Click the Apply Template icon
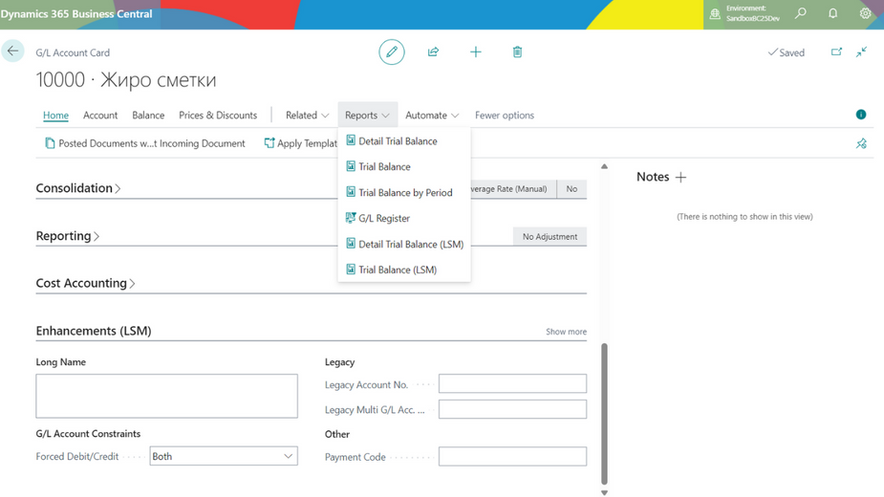The width and height of the screenshot is (884, 497). (269, 143)
